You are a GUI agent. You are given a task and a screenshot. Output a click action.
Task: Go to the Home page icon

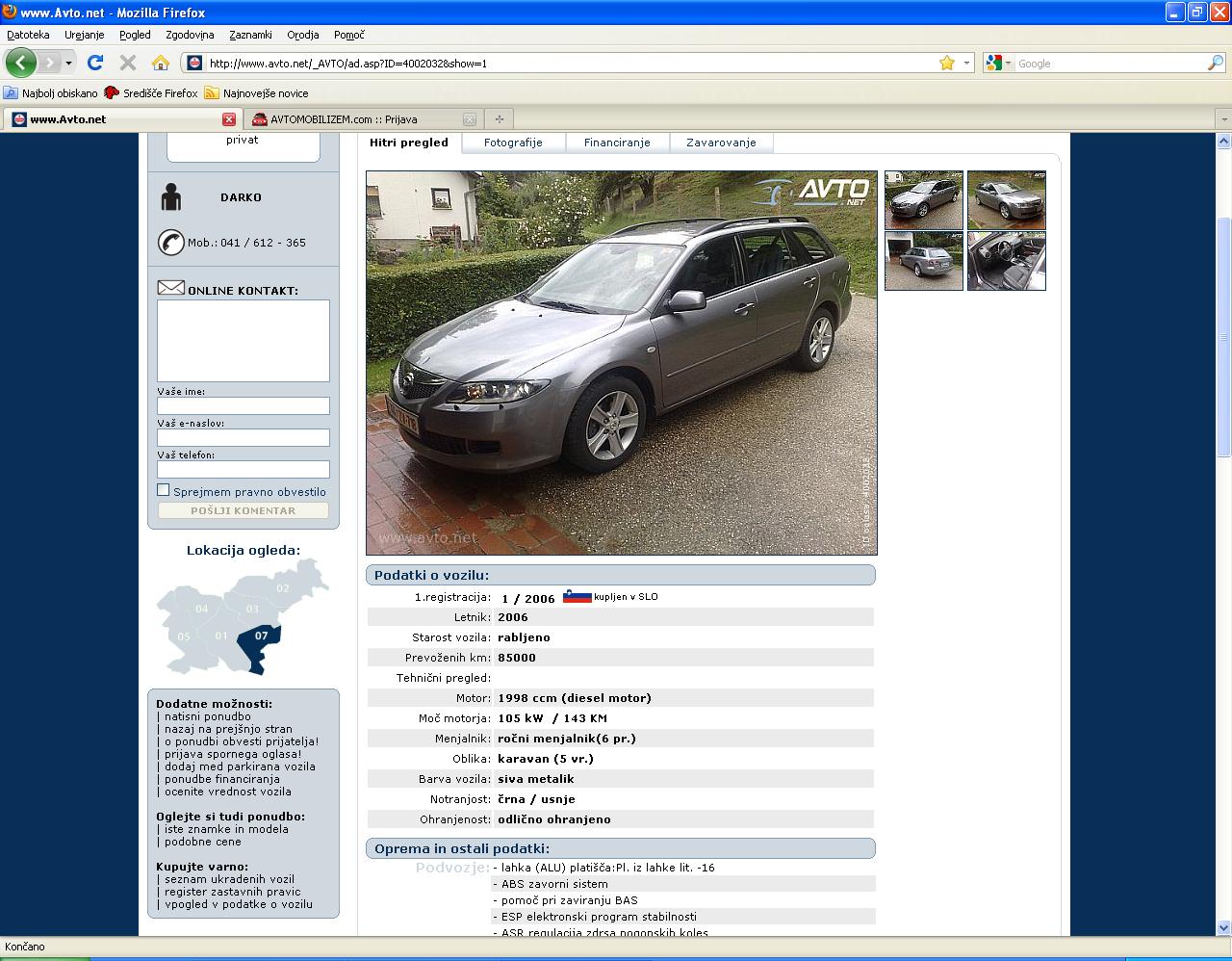click(160, 63)
